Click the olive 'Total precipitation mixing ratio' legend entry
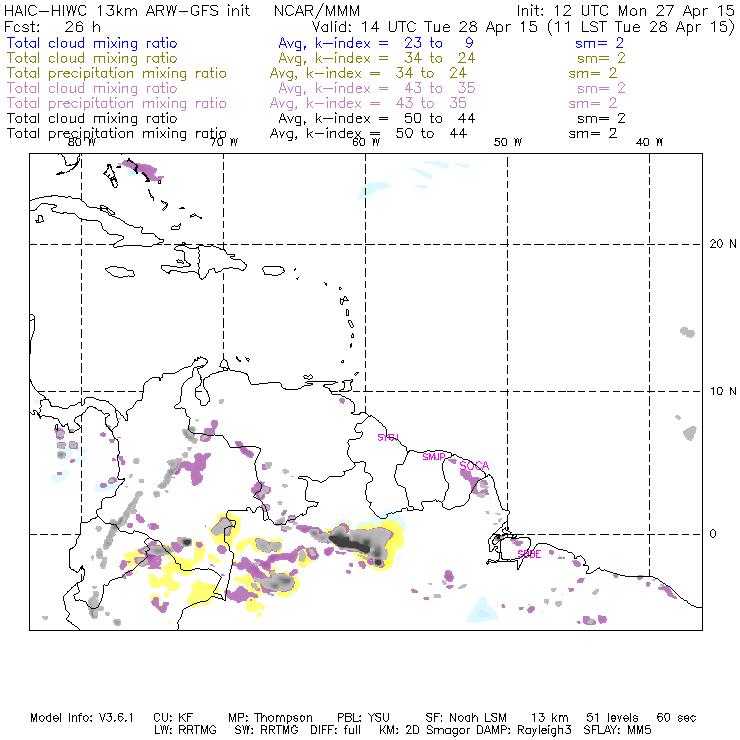Image resolution: width=740 pixels, height=740 pixels. (x=117, y=73)
